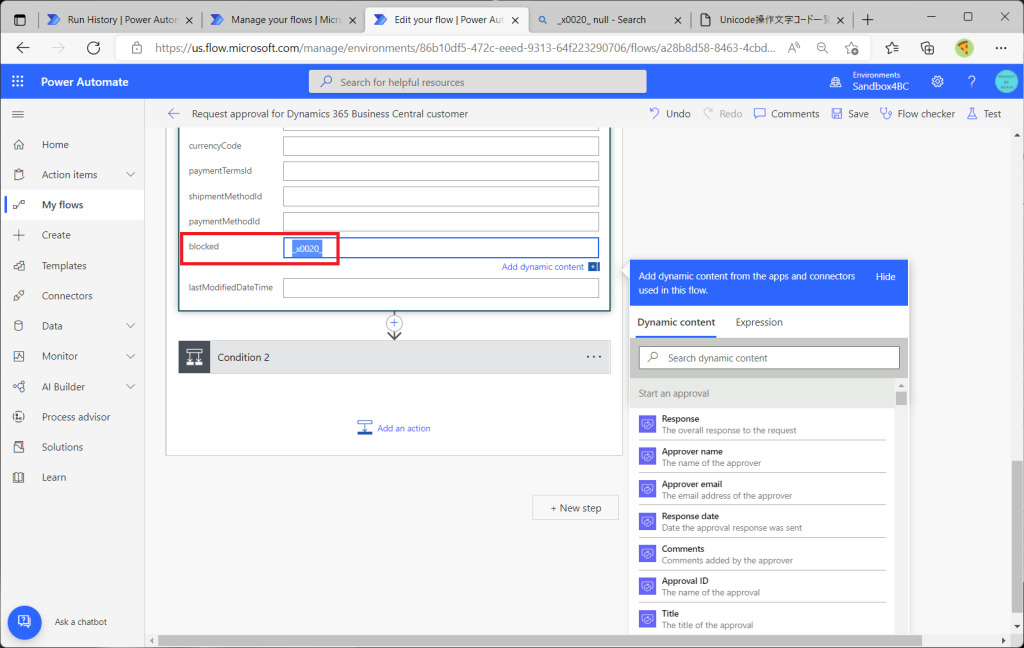
Task: Switch to the Dynamic content tab
Action: click(676, 323)
